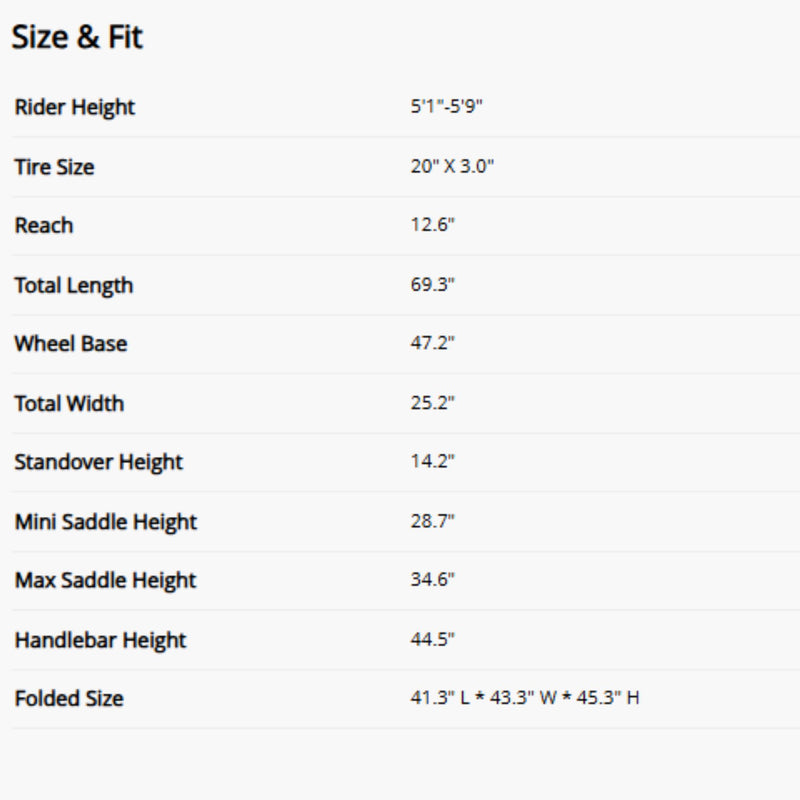Select the Tire Size label
Screen dimensions: 800x800
[54, 167]
